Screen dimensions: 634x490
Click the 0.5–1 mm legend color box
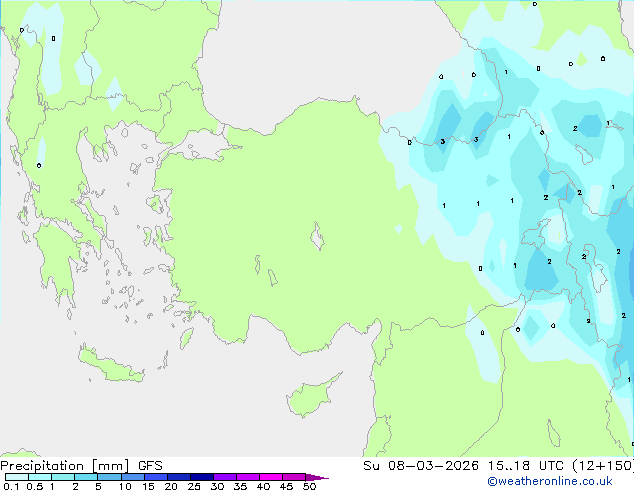(x=40, y=477)
